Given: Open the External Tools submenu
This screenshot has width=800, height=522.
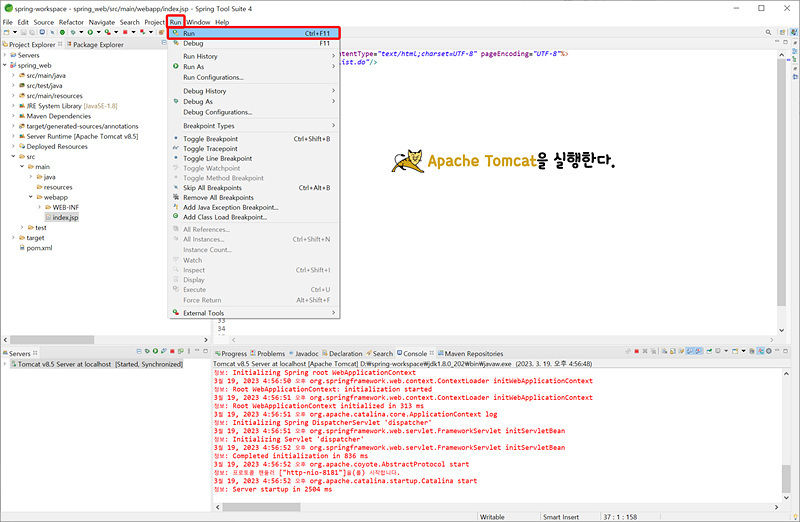Looking at the screenshot, I should coord(254,313).
